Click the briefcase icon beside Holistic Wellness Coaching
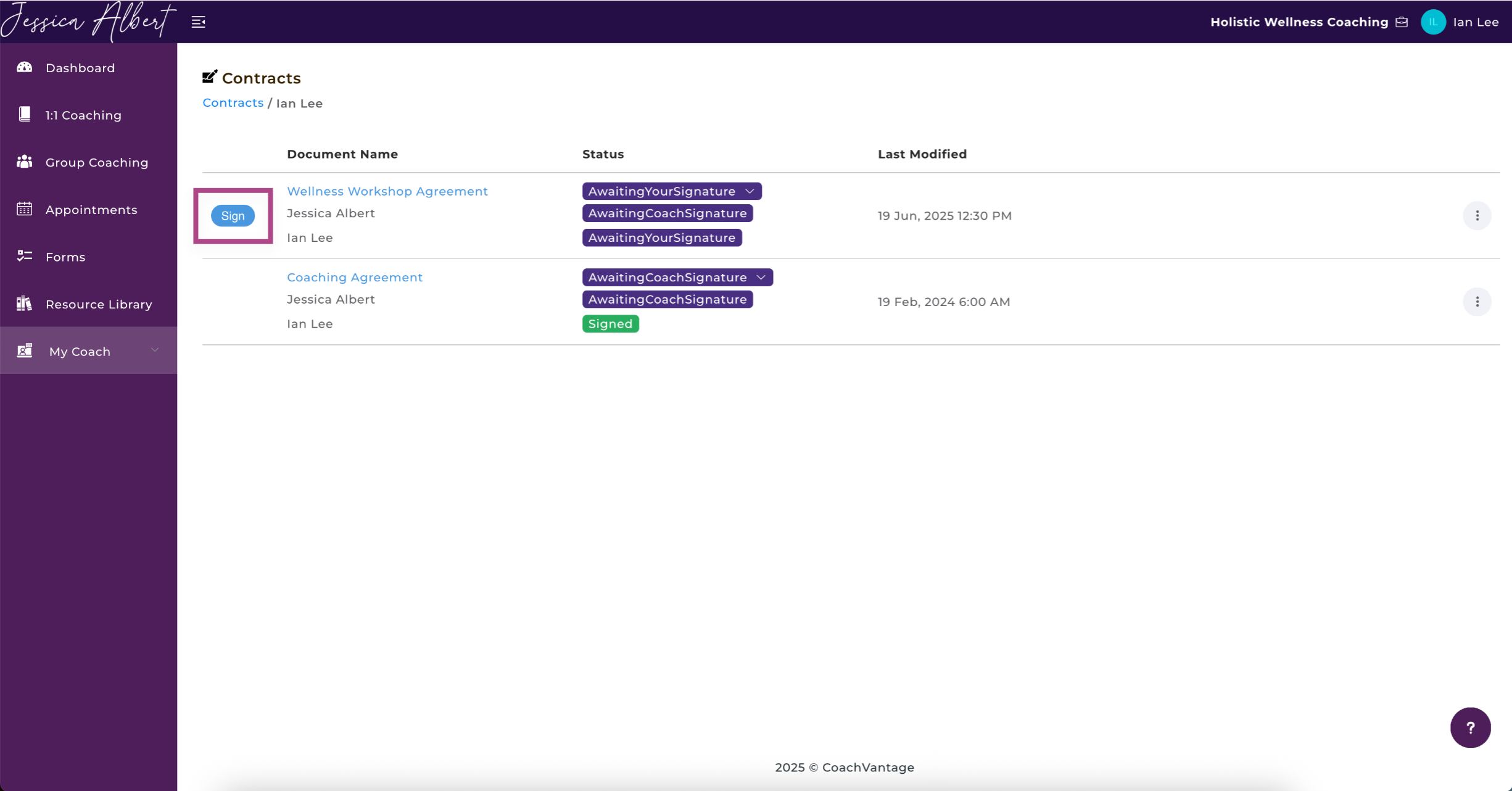The width and height of the screenshot is (1512, 791). click(x=1402, y=22)
